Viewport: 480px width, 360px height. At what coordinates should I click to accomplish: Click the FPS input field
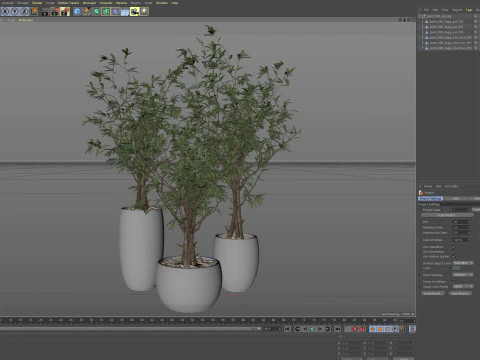[461, 222]
